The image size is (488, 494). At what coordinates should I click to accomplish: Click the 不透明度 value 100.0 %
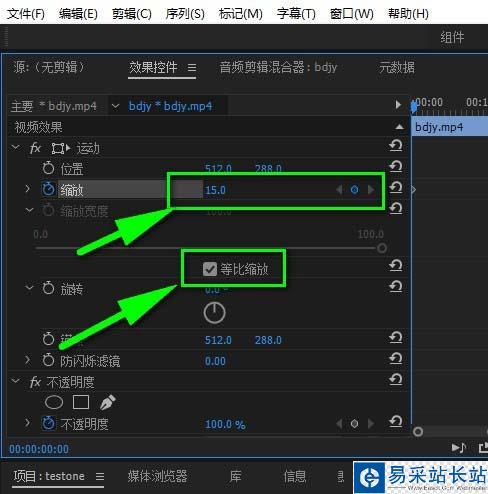click(x=225, y=424)
